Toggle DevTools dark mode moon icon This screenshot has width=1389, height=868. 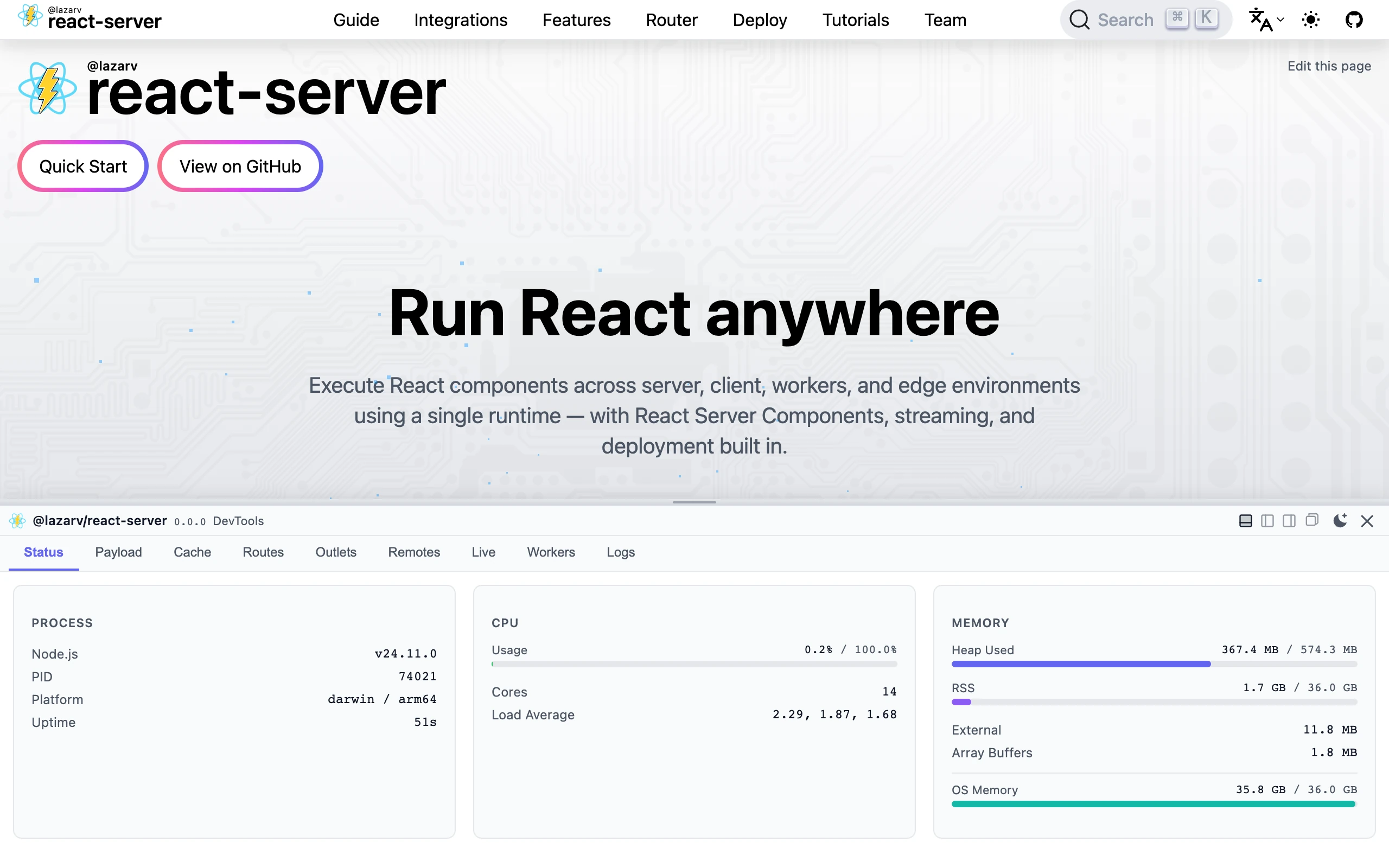1340,521
